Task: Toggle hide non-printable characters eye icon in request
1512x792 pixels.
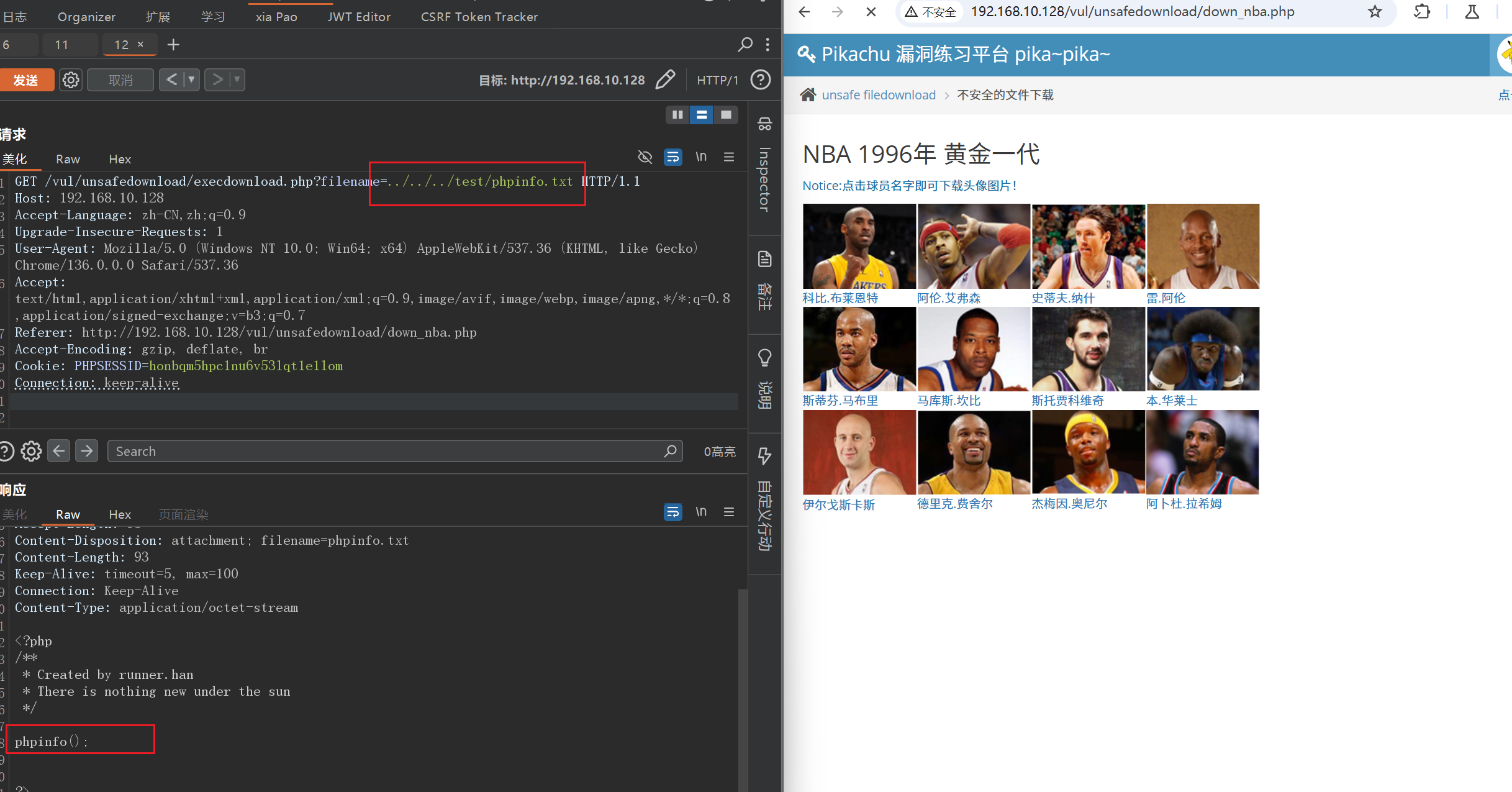Action: [645, 157]
